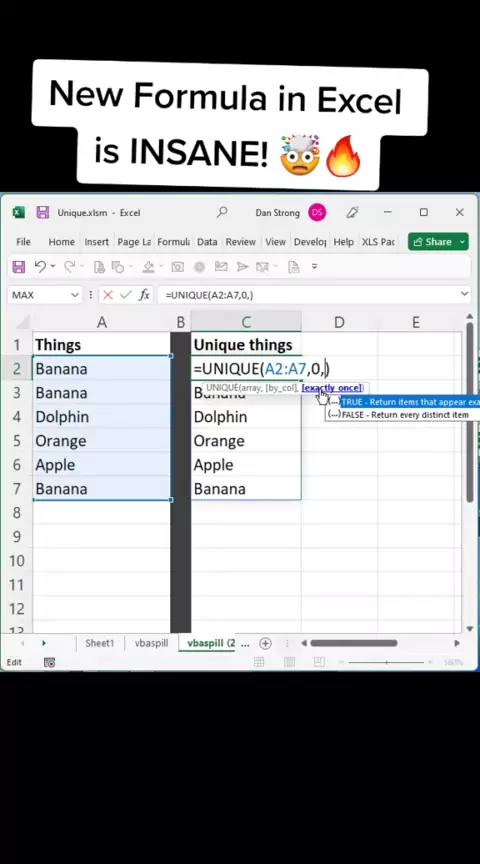Open the Insert ribbon tab
The width and height of the screenshot is (480, 864).
tap(96, 242)
